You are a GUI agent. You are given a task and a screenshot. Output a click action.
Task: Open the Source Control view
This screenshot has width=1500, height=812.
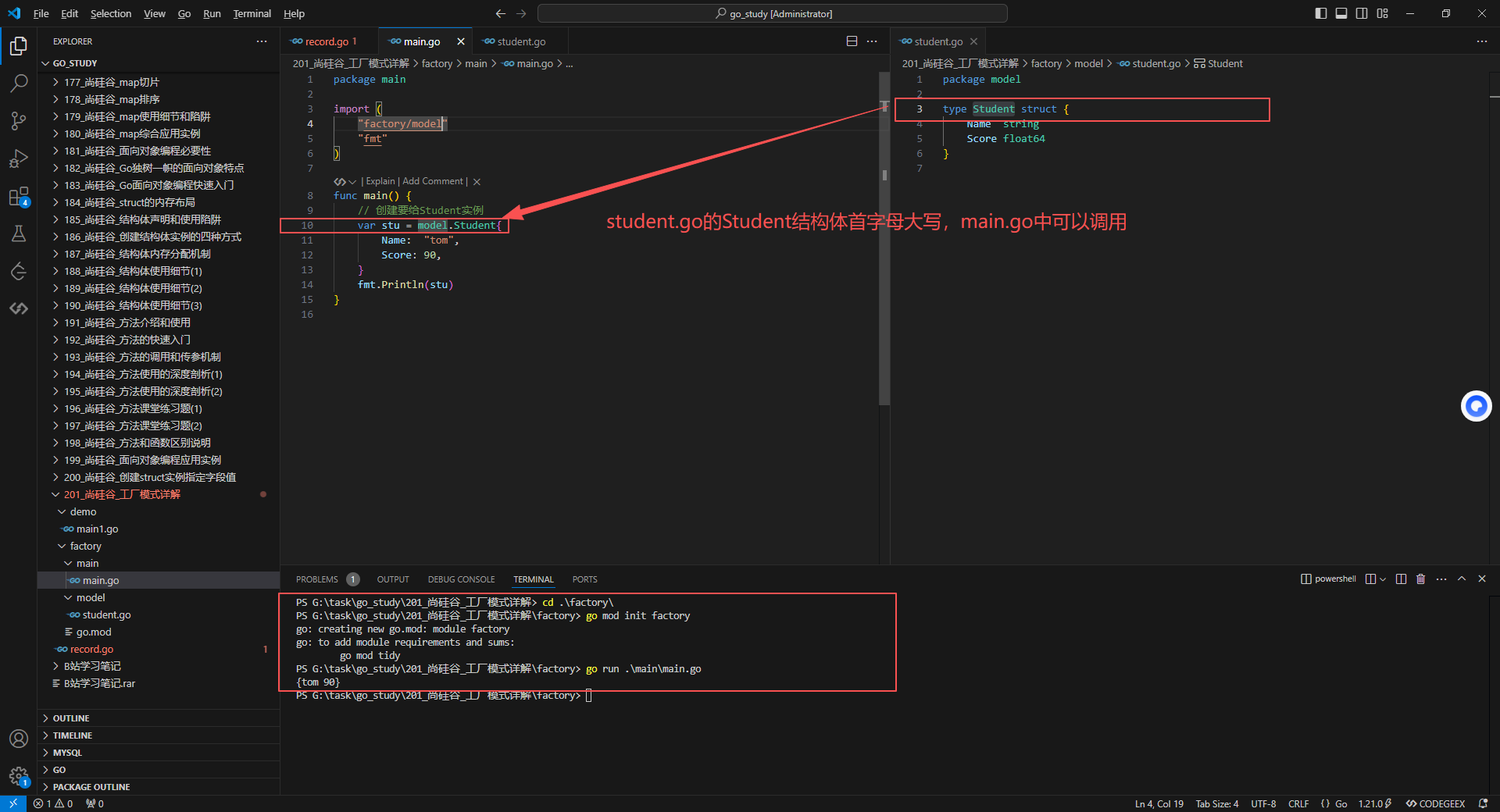click(x=19, y=120)
